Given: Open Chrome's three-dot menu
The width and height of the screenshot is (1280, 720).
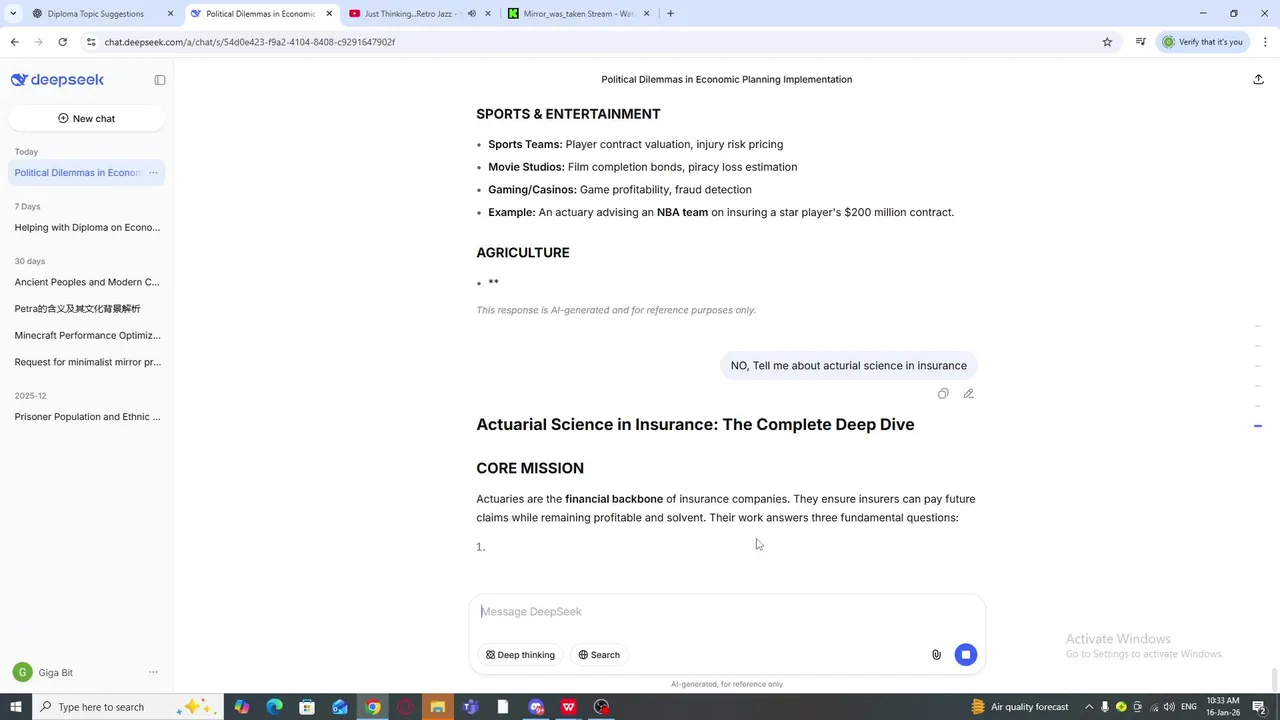Looking at the screenshot, I should click(1265, 42).
